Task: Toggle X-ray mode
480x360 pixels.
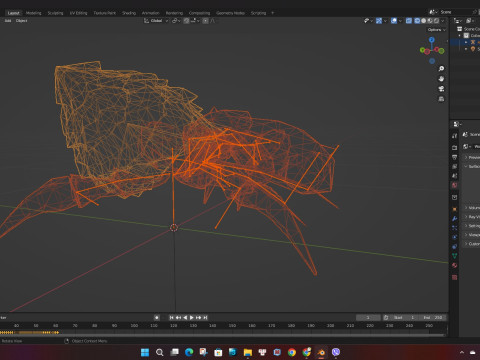Action: (409, 21)
